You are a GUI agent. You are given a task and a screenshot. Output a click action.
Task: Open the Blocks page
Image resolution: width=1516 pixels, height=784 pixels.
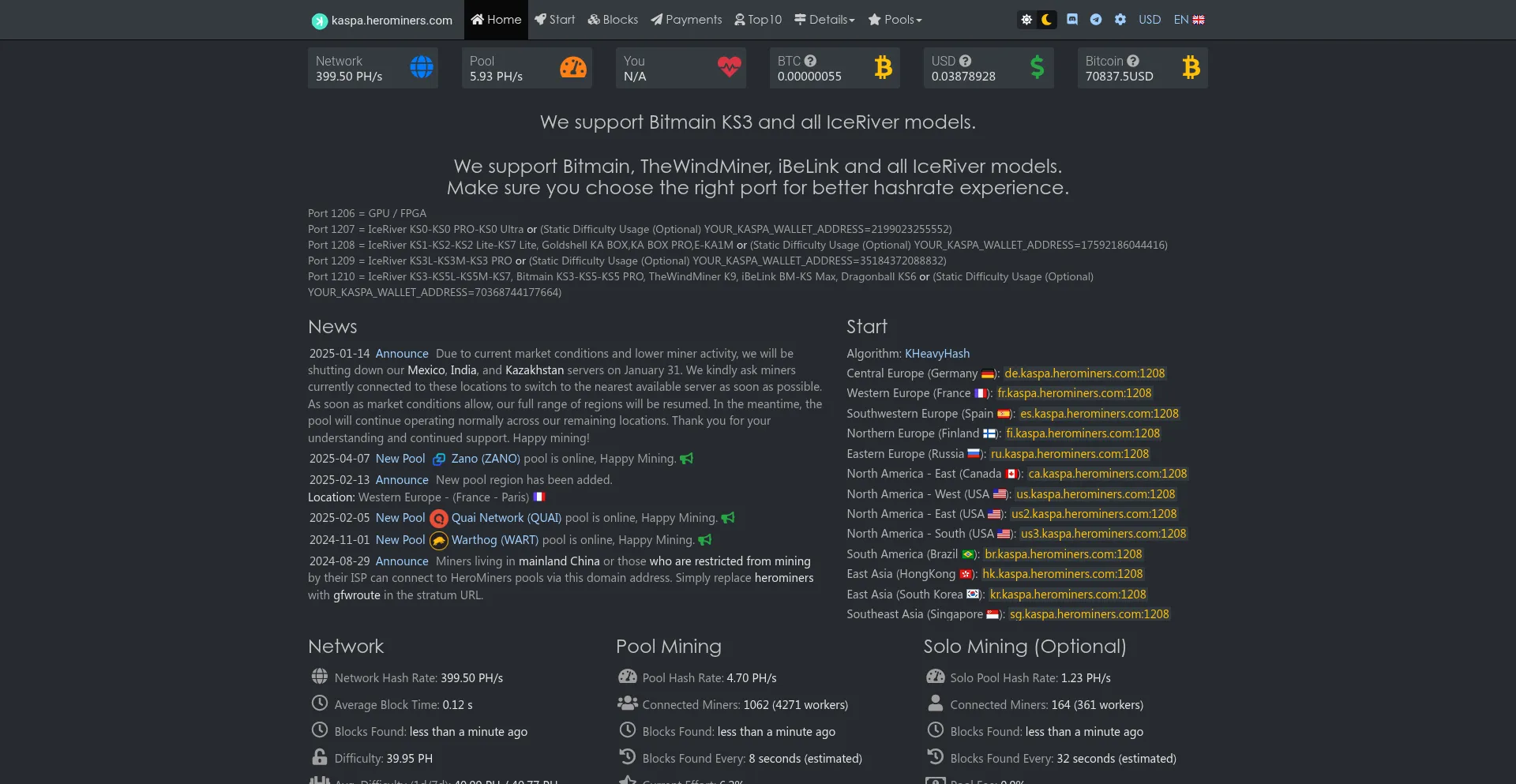pos(613,20)
